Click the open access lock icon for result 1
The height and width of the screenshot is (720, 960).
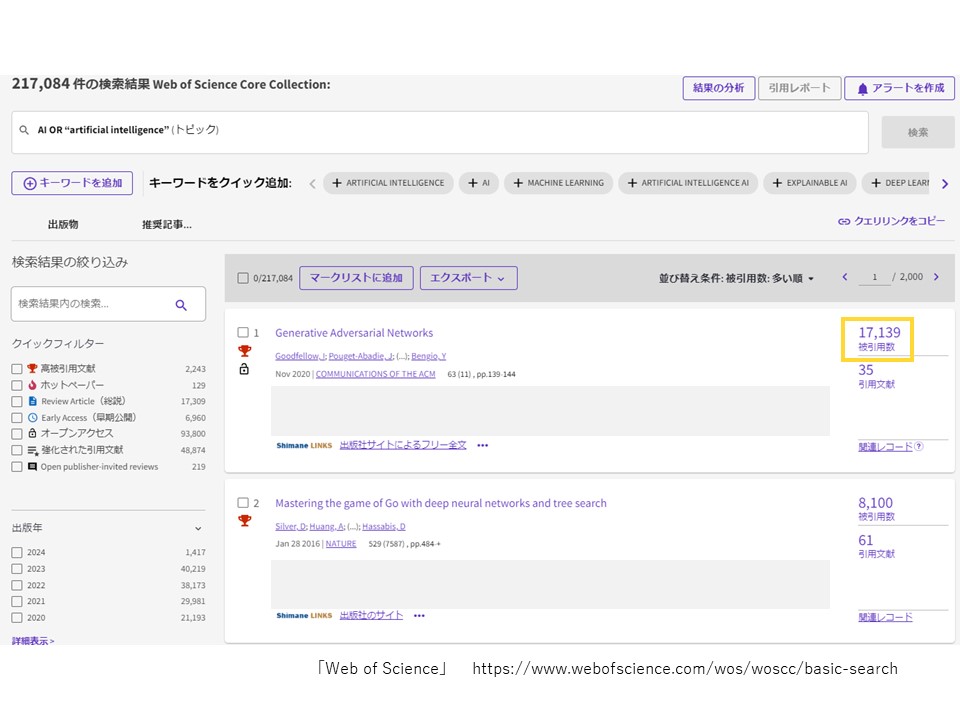244,369
